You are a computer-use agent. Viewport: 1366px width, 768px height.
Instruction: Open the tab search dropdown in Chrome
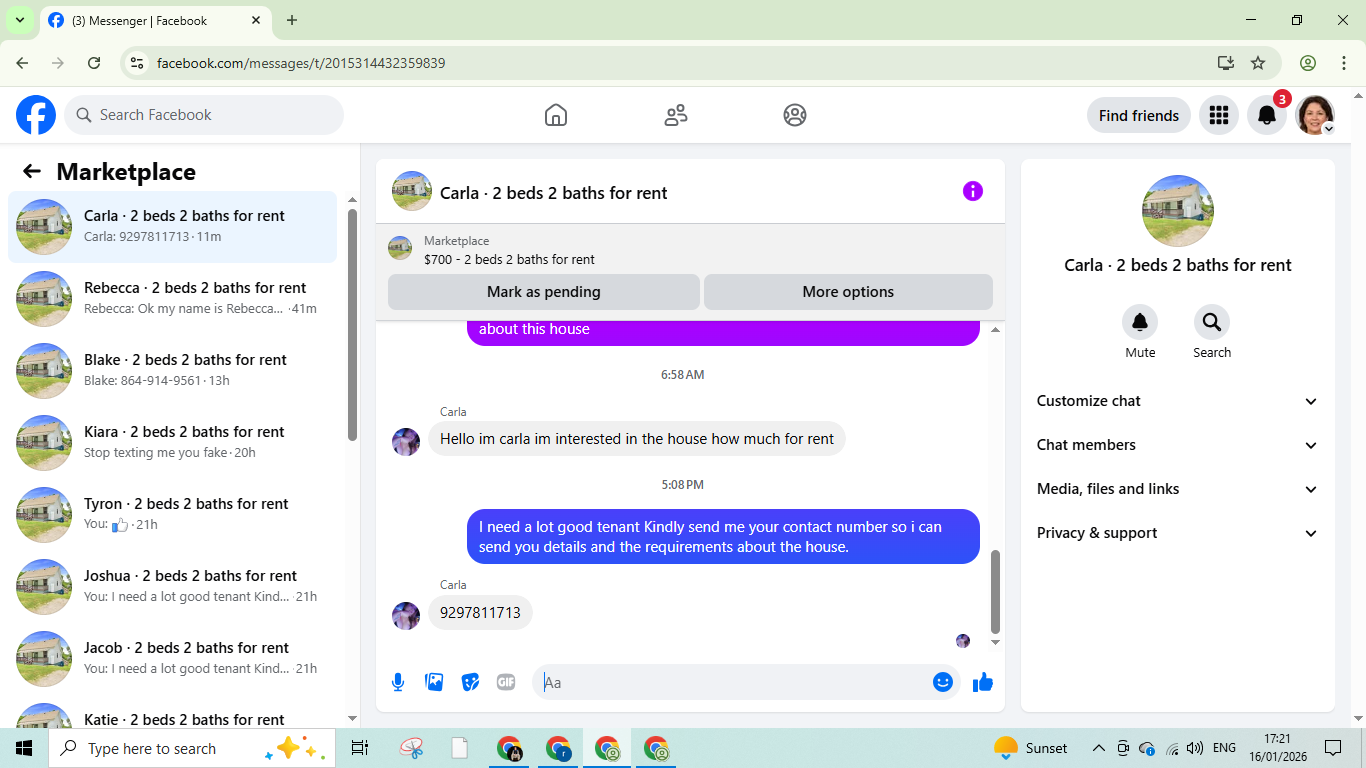pos(19,20)
